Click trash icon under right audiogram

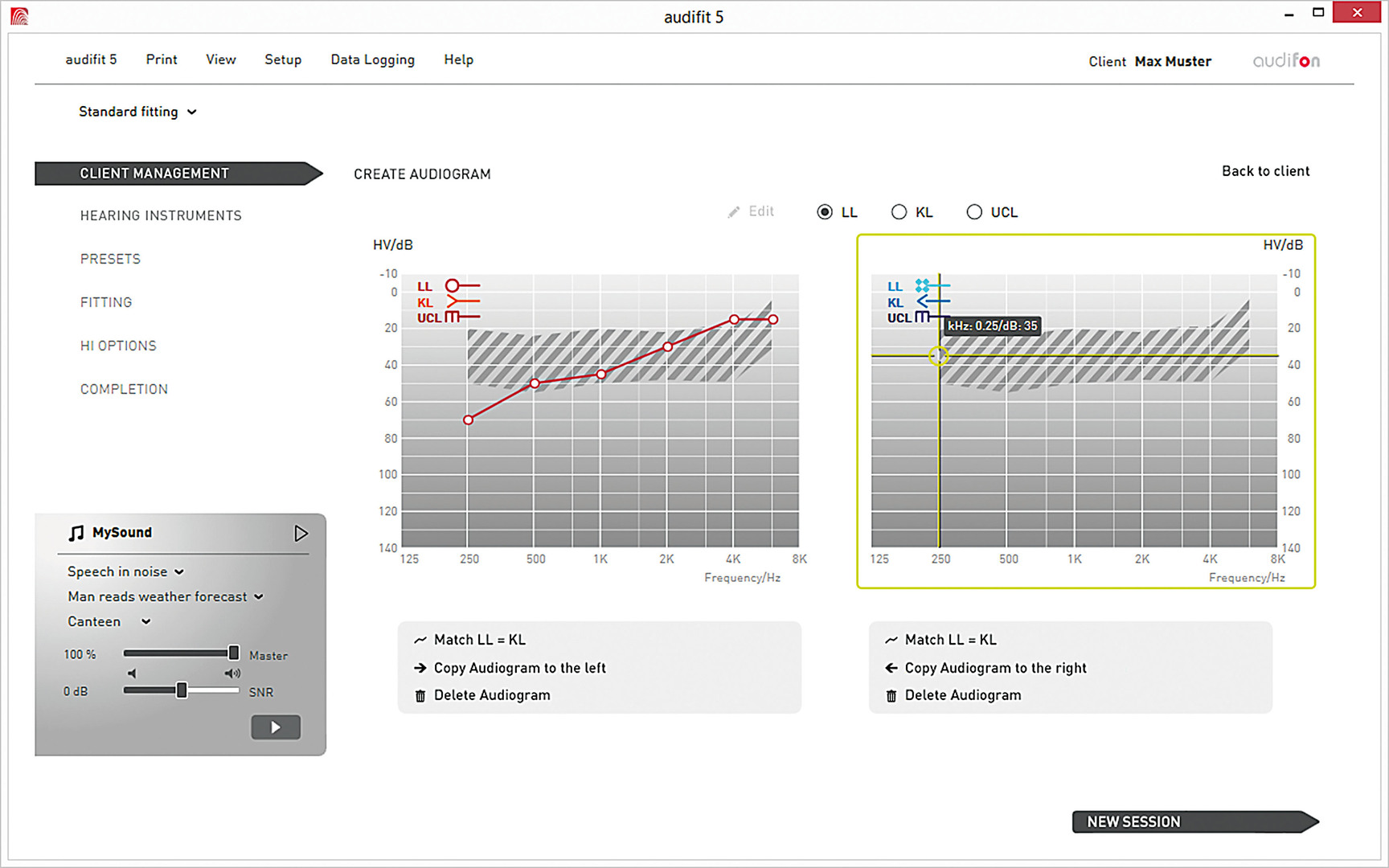tap(891, 696)
